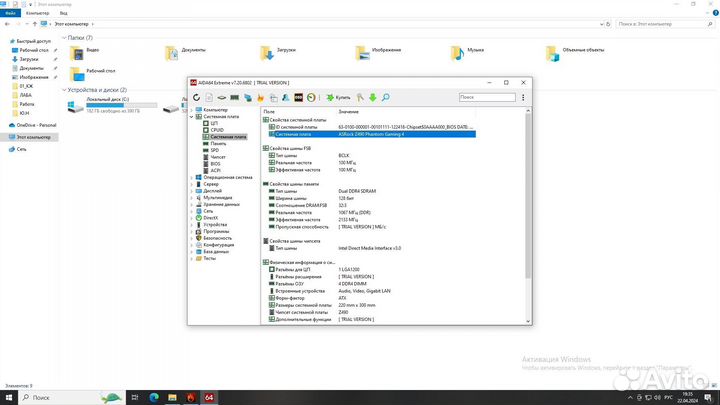720x405 pixels.
Task: Expand the Хранение данных tree node
Action: click(x=191, y=204)
